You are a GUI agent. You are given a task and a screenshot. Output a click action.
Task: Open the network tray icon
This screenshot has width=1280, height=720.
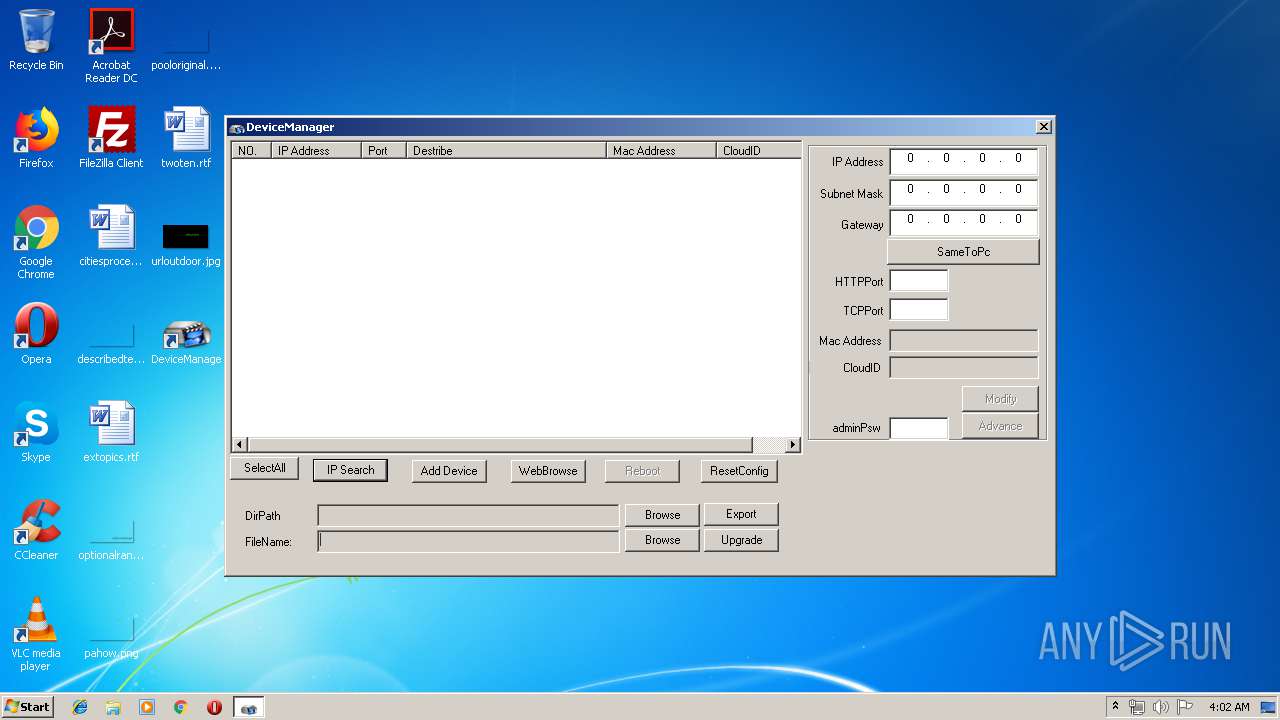click(x=1137, y=707)
